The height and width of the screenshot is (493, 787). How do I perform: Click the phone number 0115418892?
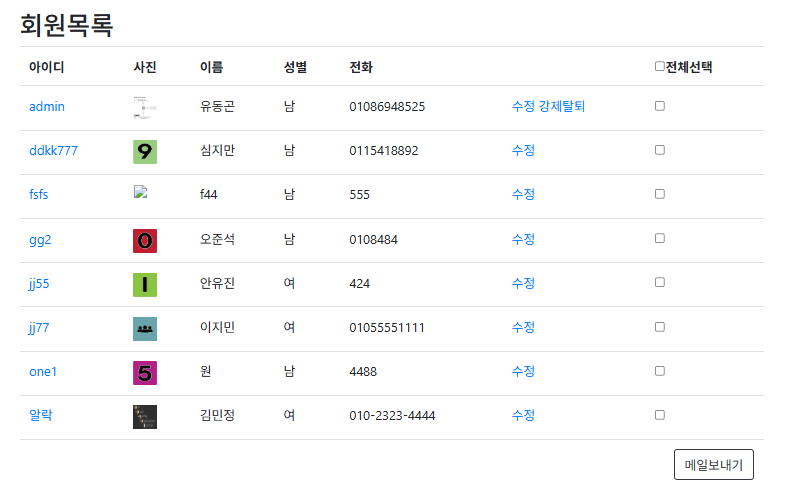(x=383, y=151)
